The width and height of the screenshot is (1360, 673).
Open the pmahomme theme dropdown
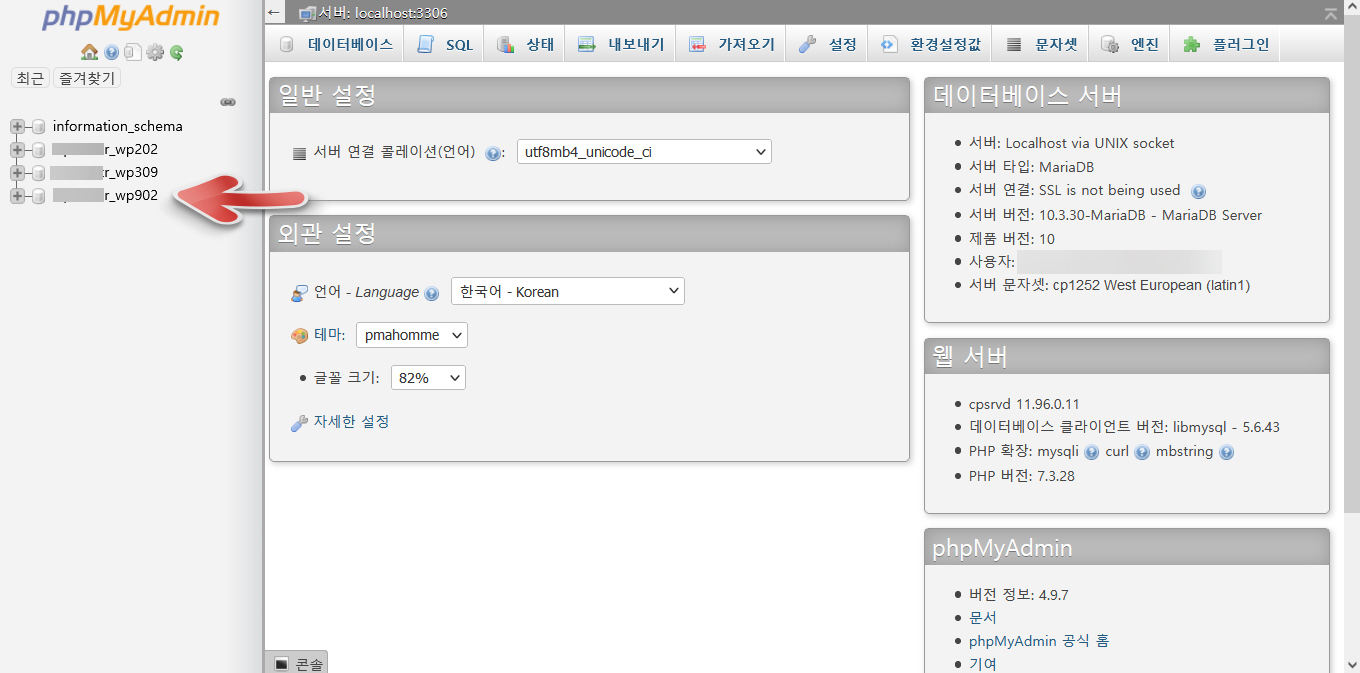[x=412, y=335]
